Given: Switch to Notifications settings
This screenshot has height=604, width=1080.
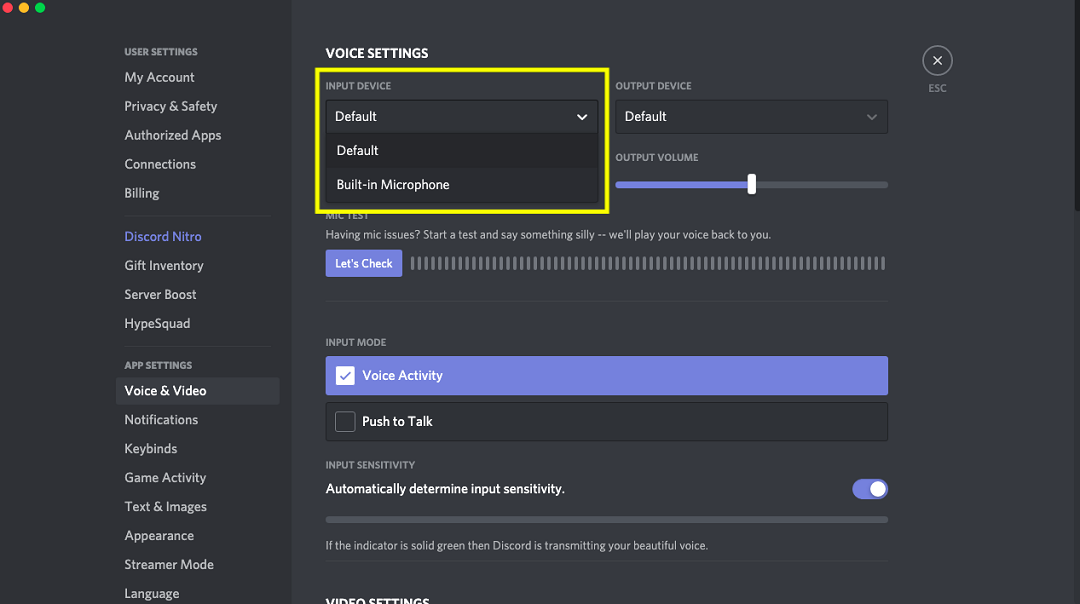Looking at the screenshot, I should [x=161, y=420].
